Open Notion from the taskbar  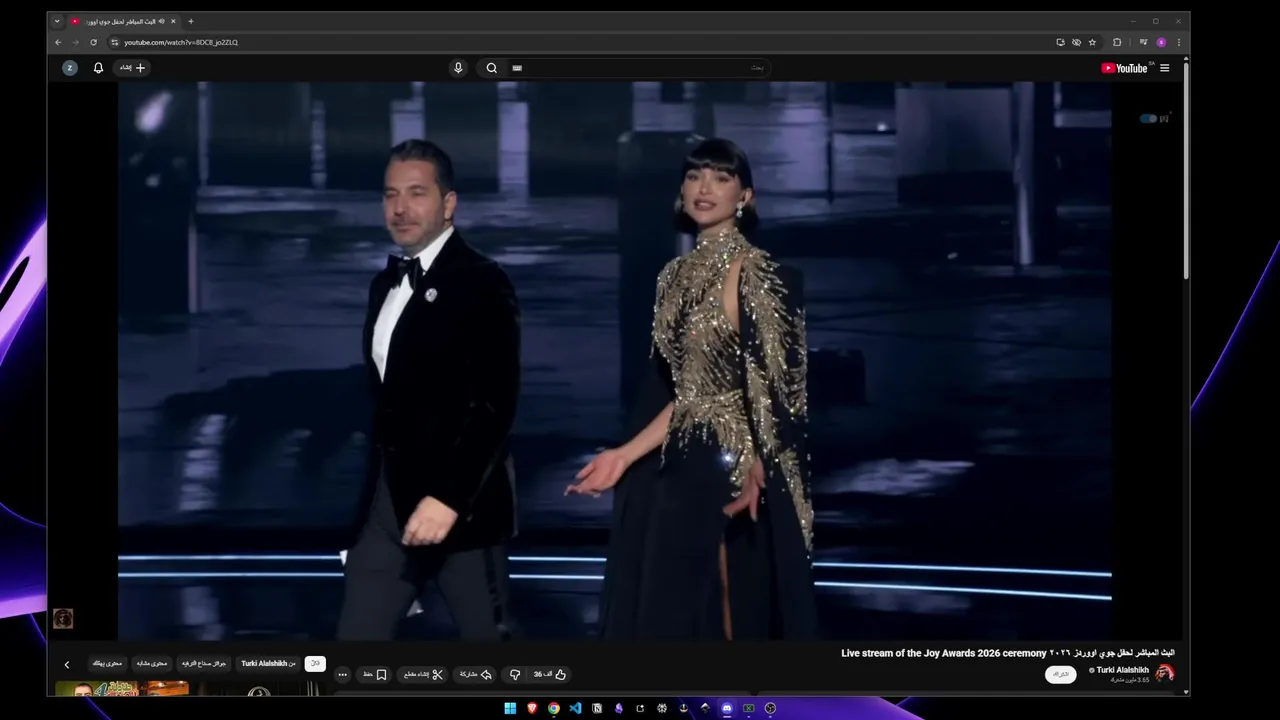[597, 708]
